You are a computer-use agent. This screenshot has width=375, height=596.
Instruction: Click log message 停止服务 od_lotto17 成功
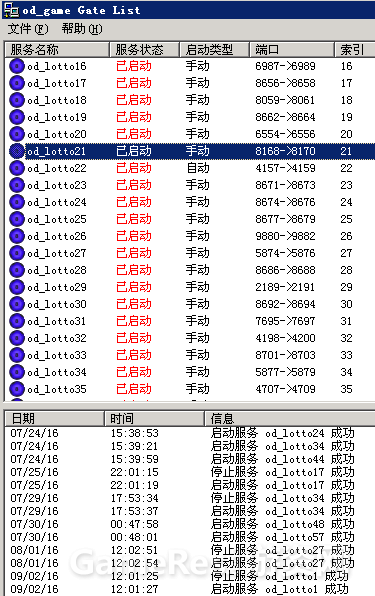click(x=283, y=472)
